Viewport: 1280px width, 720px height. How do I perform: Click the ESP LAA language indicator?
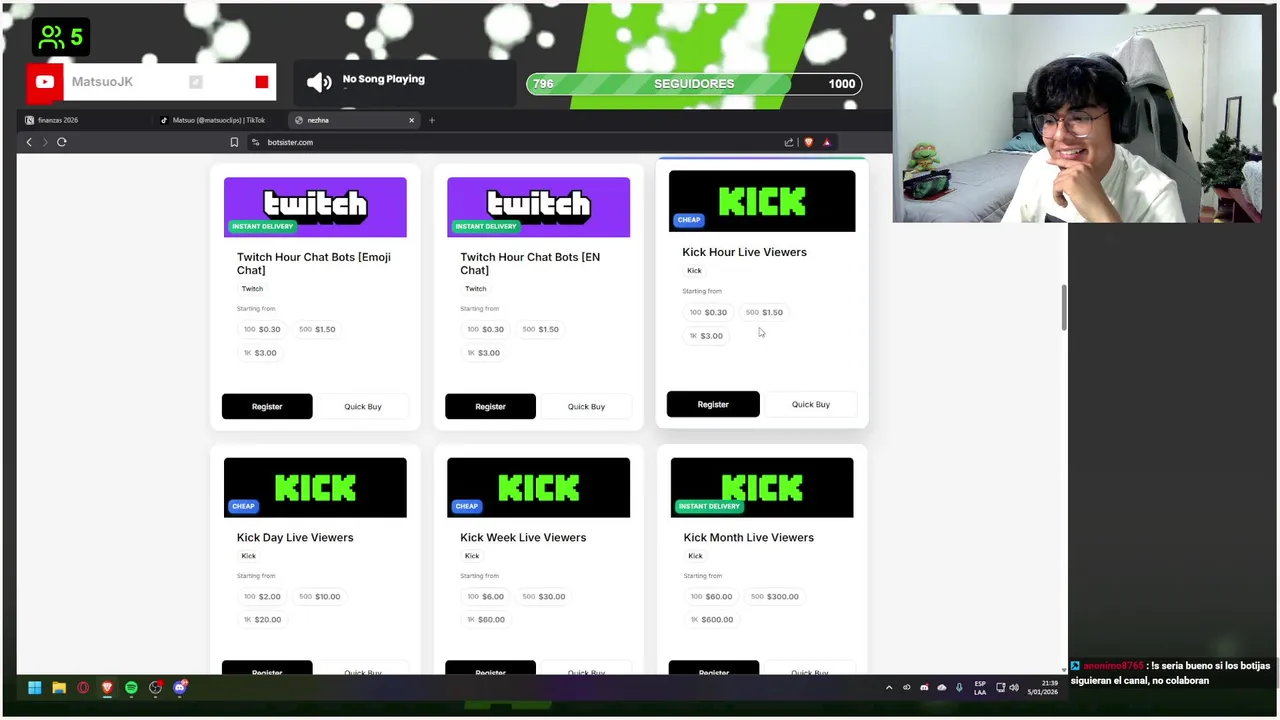click(980, 688)
